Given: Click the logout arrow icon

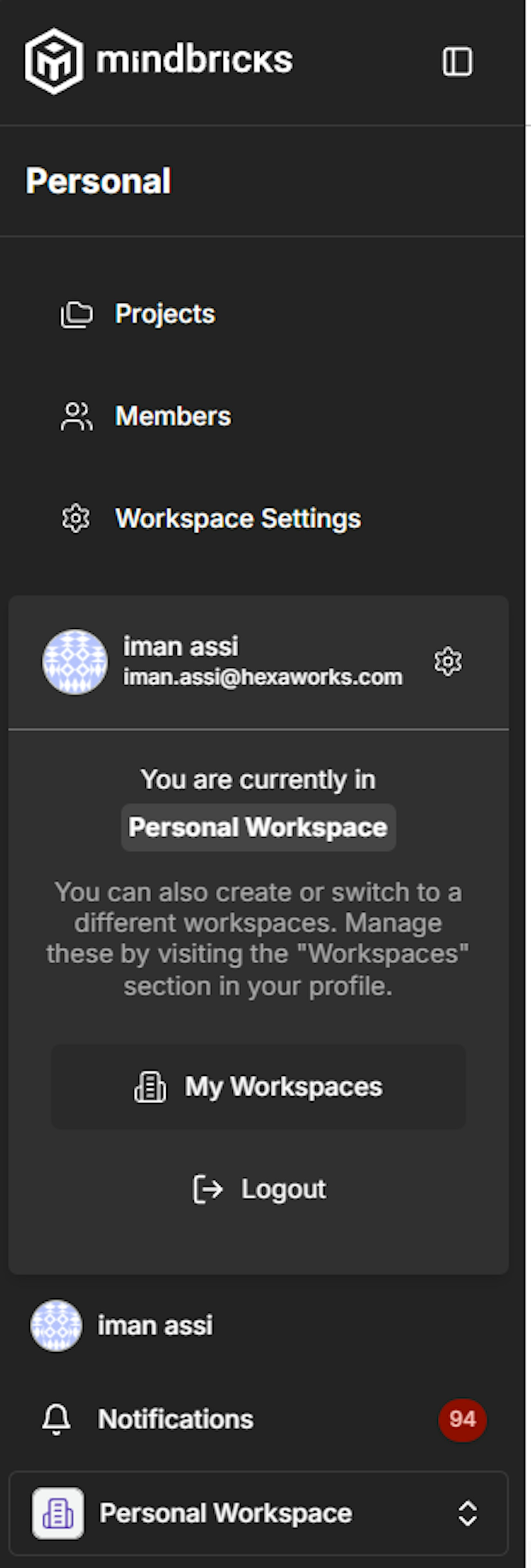Looking at the screenshot, I should (208, 1189).
